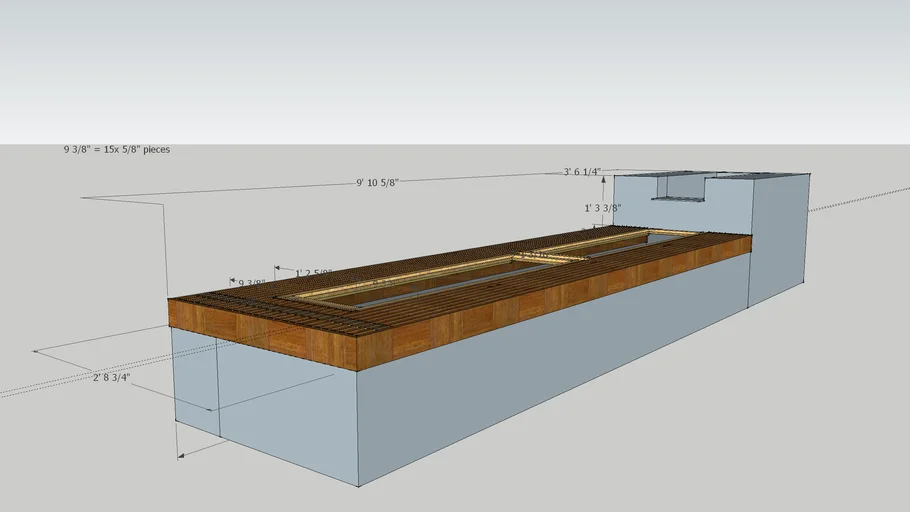The image size is (910, 512).
Task: Select the 3' 6 1/4" dimension label
Action: point(582,172)
